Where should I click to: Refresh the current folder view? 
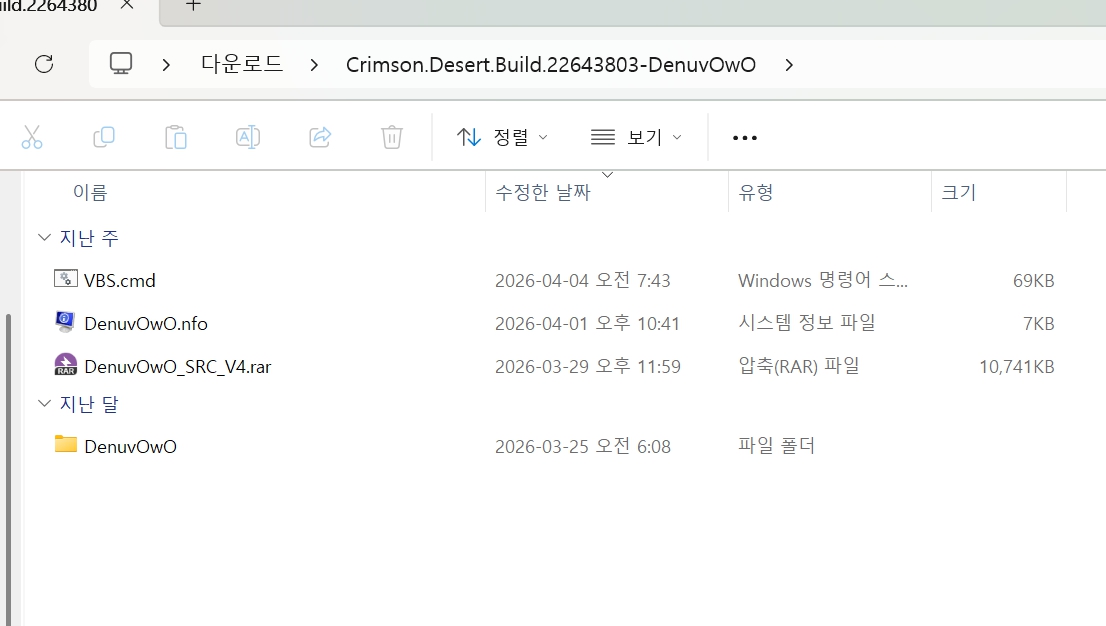44,65
